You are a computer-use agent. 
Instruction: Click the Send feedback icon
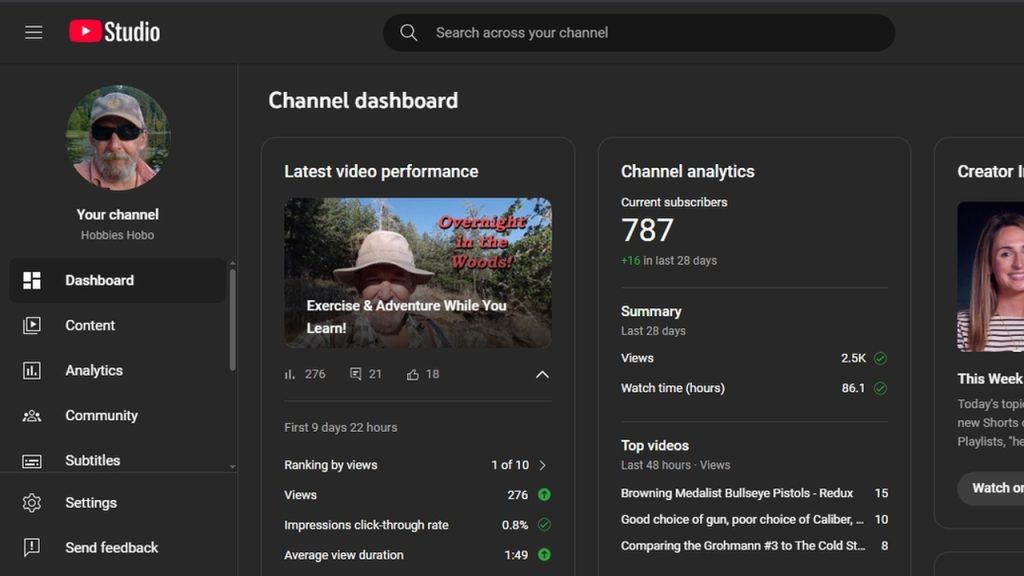coord(32,548)
